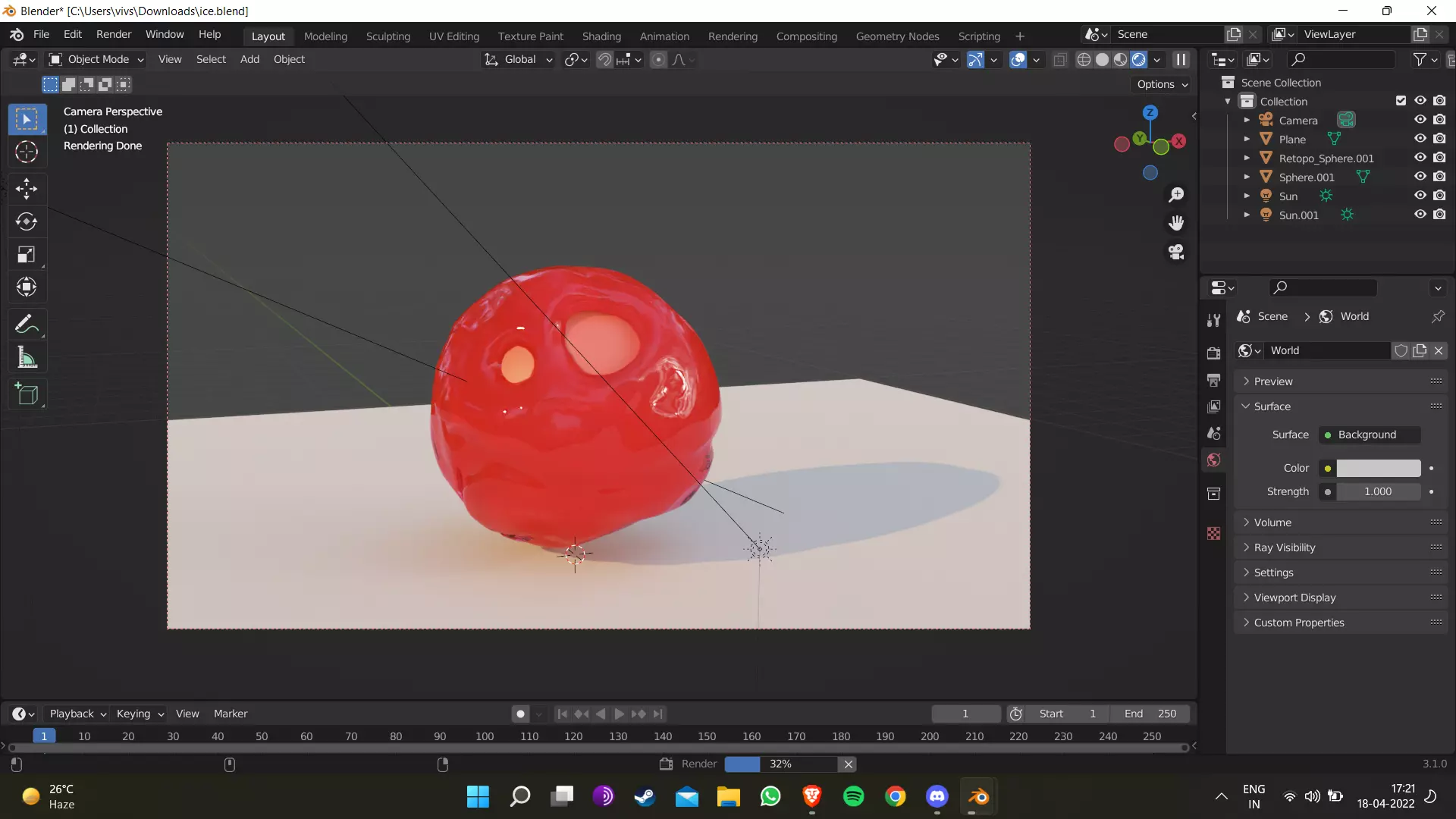Switch to material preview shading
This screenshot has height=819, width=1456.
coord(1121,59)
